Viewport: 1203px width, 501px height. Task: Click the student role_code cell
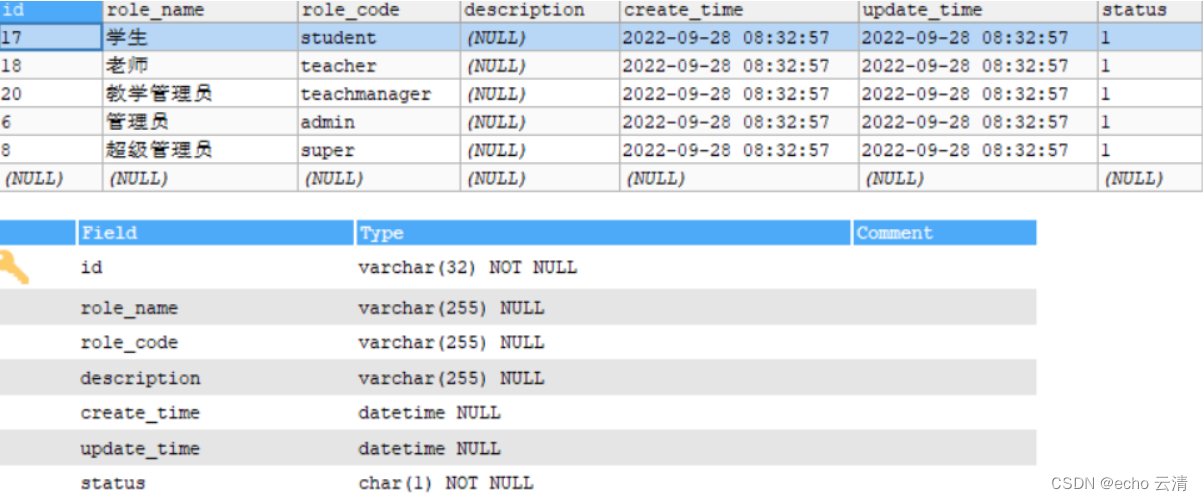(379, 38)
